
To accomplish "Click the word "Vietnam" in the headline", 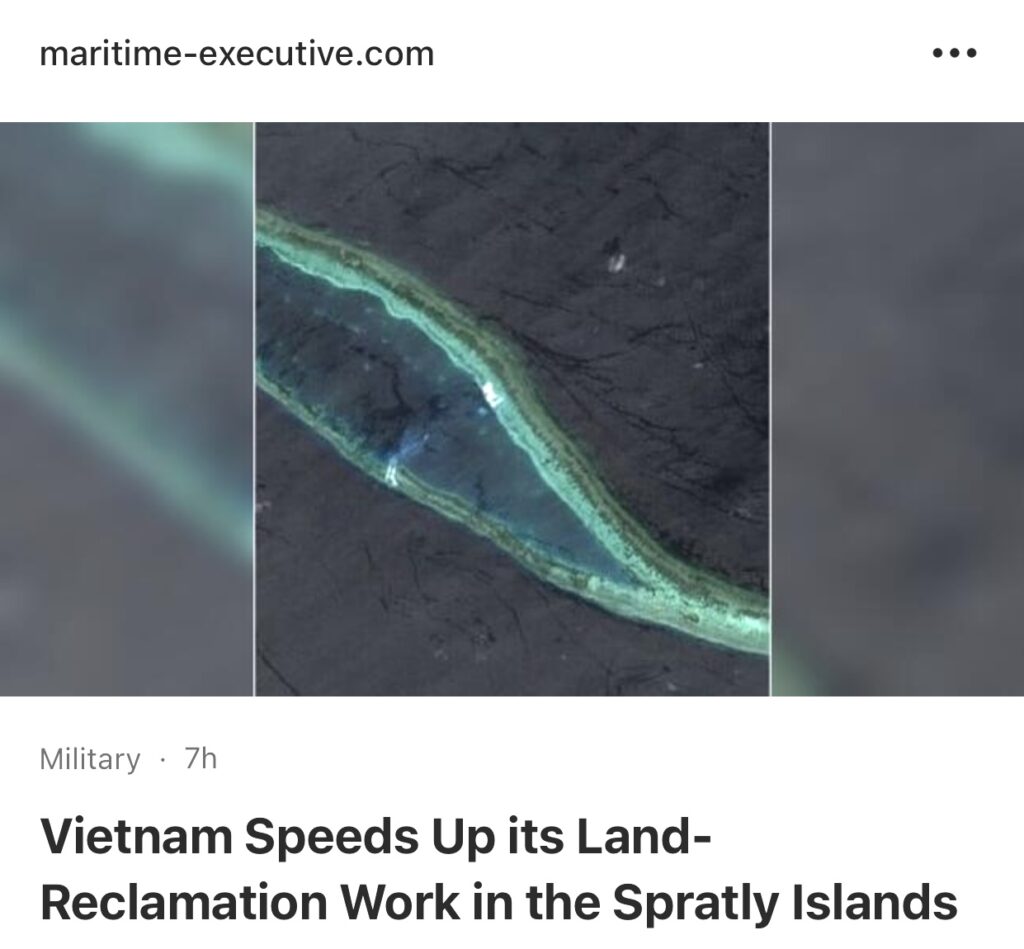I will [x=136, y=836].
